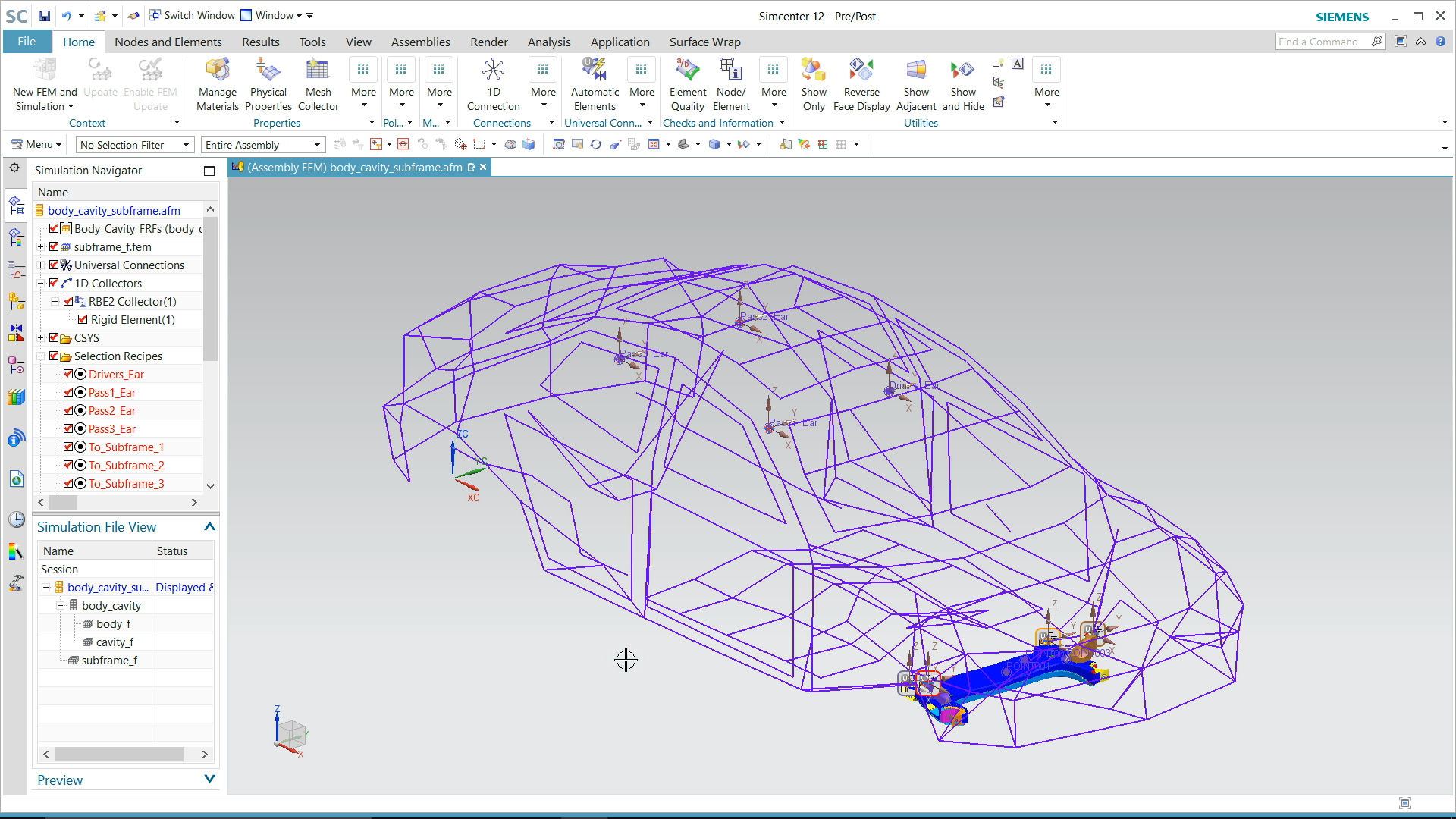Open Manage Materials

218,83
